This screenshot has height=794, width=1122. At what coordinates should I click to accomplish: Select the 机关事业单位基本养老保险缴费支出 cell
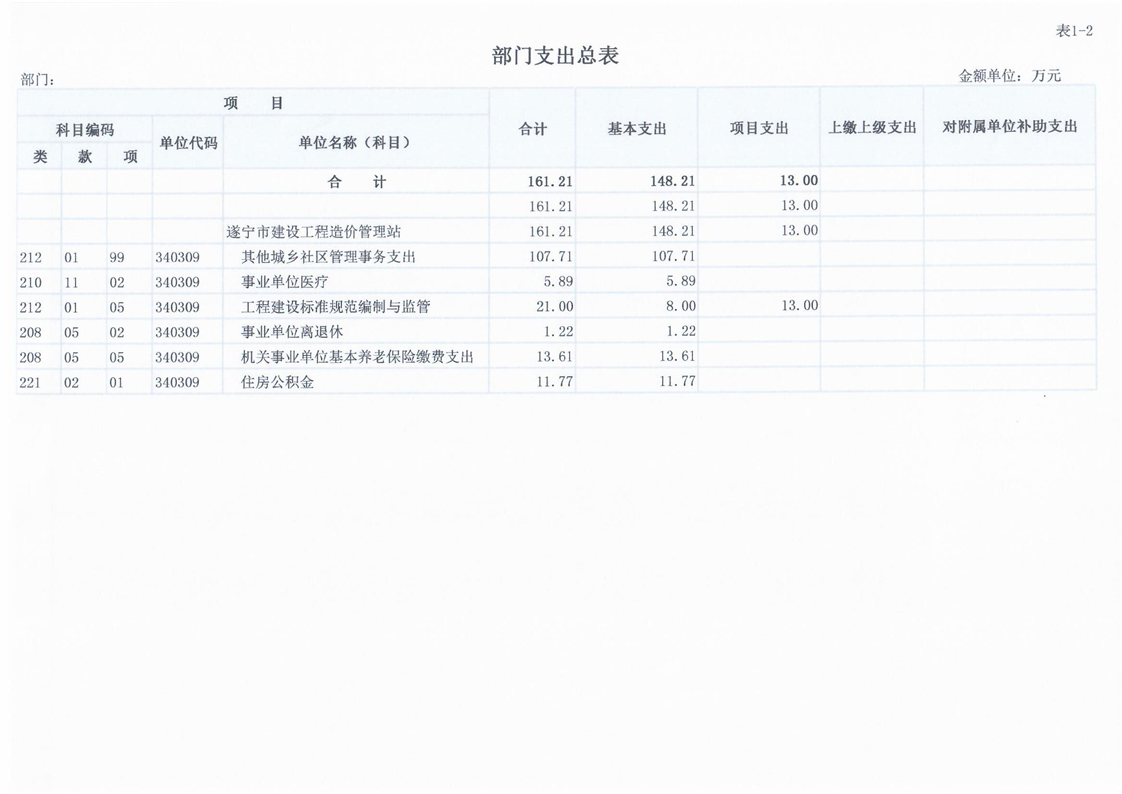pyautogui.click(x=357, y=357)
